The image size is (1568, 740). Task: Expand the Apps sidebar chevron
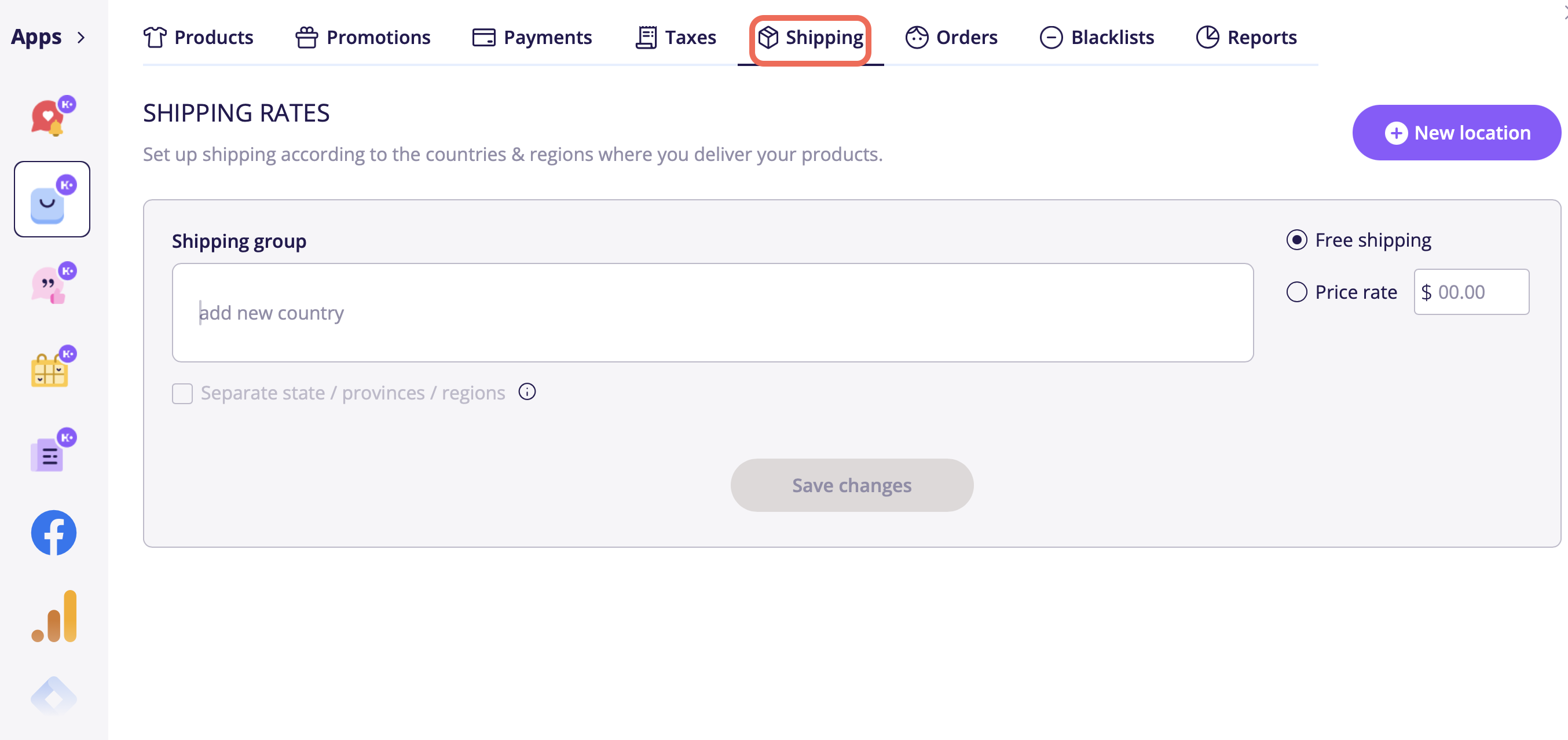click(81, 38)
